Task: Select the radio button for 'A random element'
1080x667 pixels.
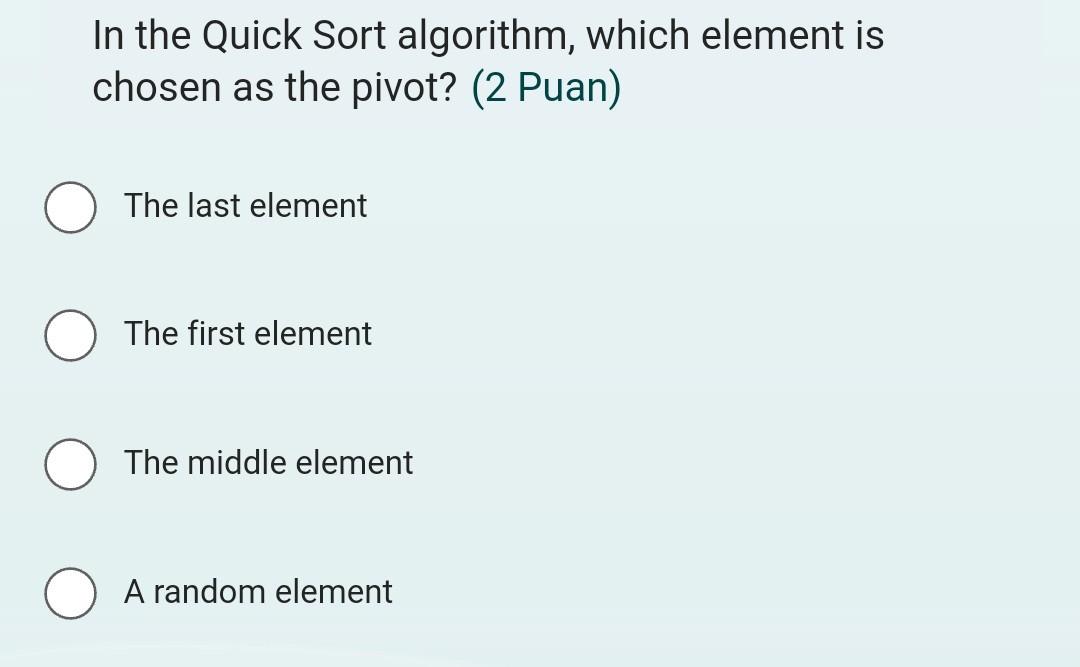Action: pyautogui.click(x=70, y=592)
